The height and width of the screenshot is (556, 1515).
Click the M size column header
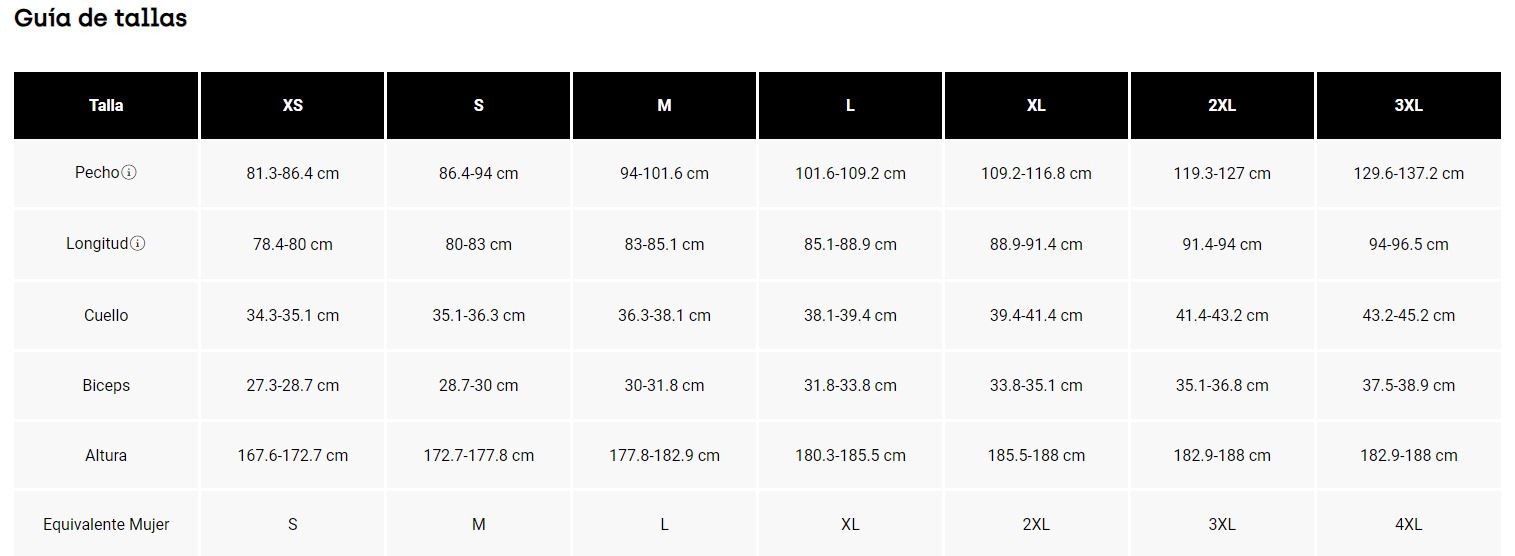tap(664, 105)
